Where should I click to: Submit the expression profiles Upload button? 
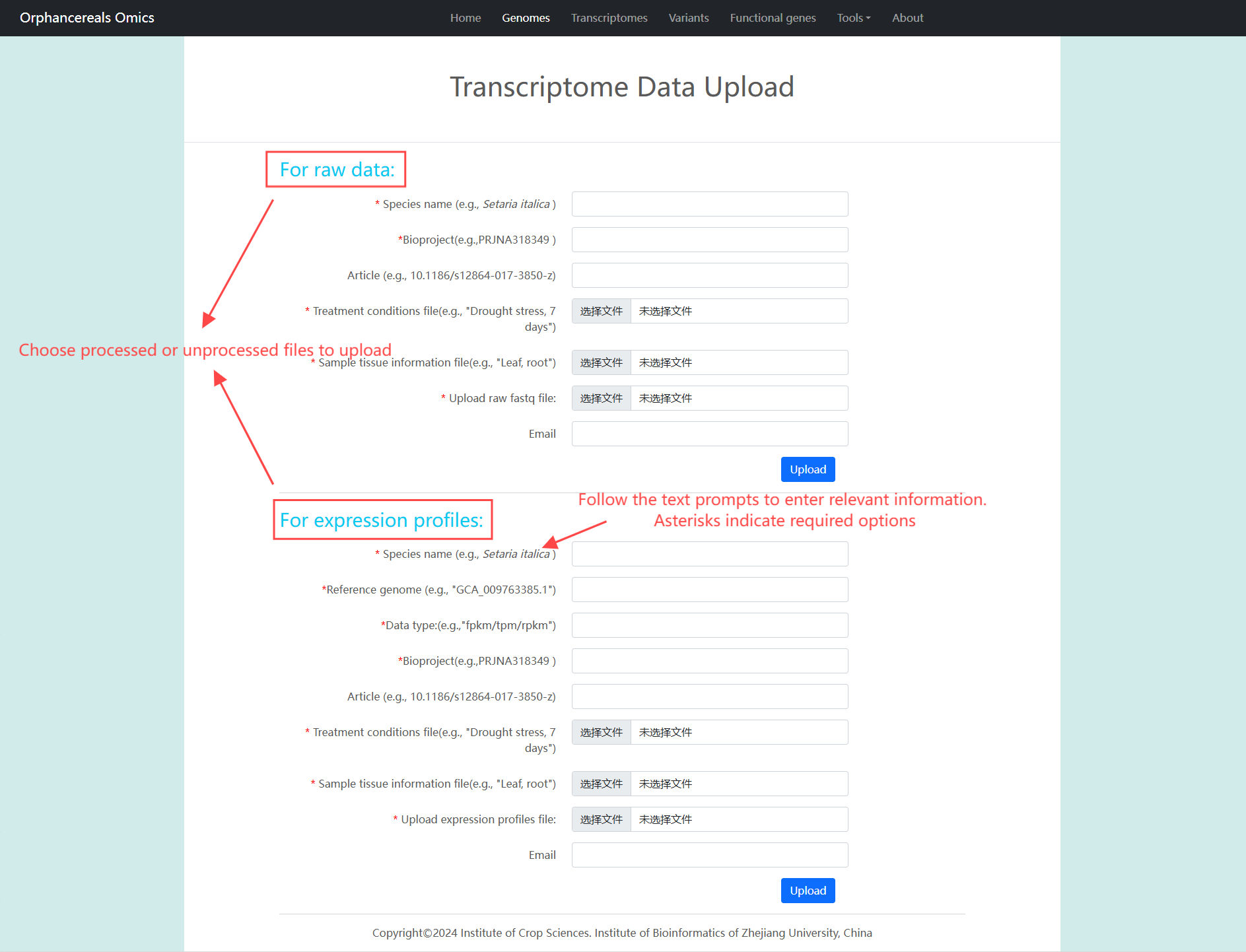pos(808,891)
